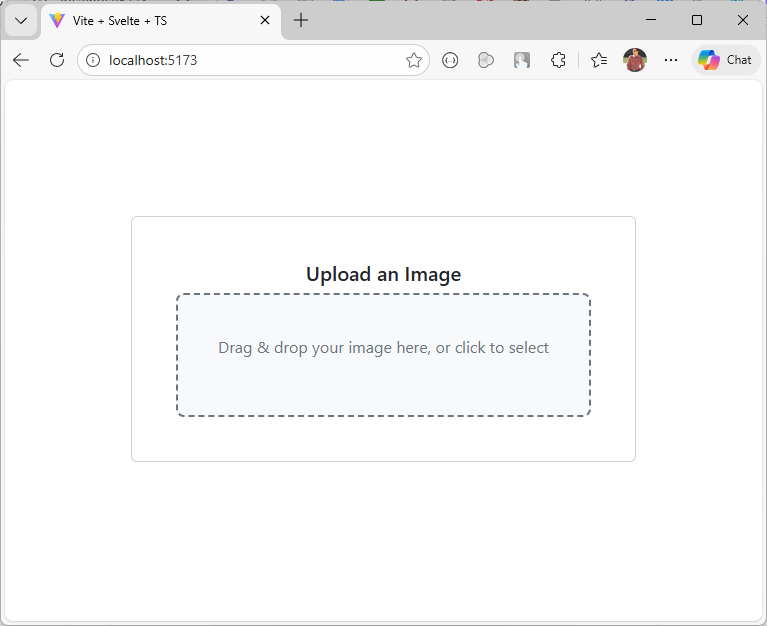
Task: Close the browser window
Action: (x=743, y=20)
